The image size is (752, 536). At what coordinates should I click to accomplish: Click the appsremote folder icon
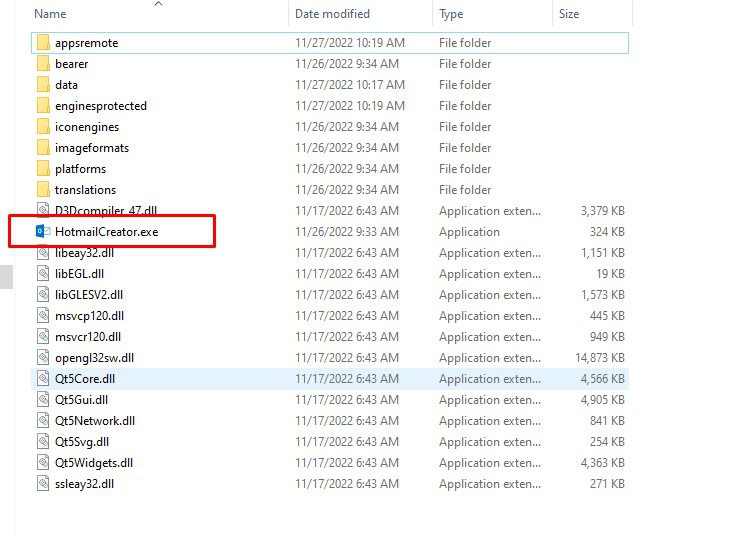(x=43, y=43)
